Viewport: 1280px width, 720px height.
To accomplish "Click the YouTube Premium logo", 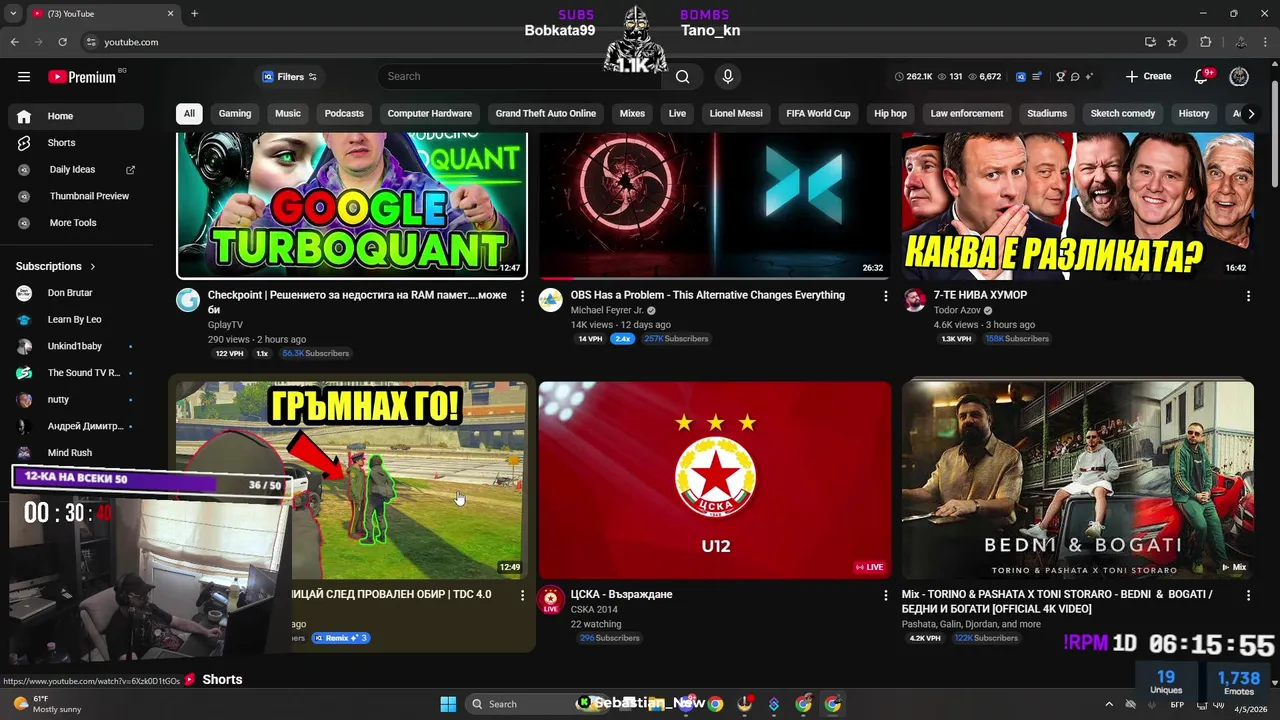I will (82, 77).
